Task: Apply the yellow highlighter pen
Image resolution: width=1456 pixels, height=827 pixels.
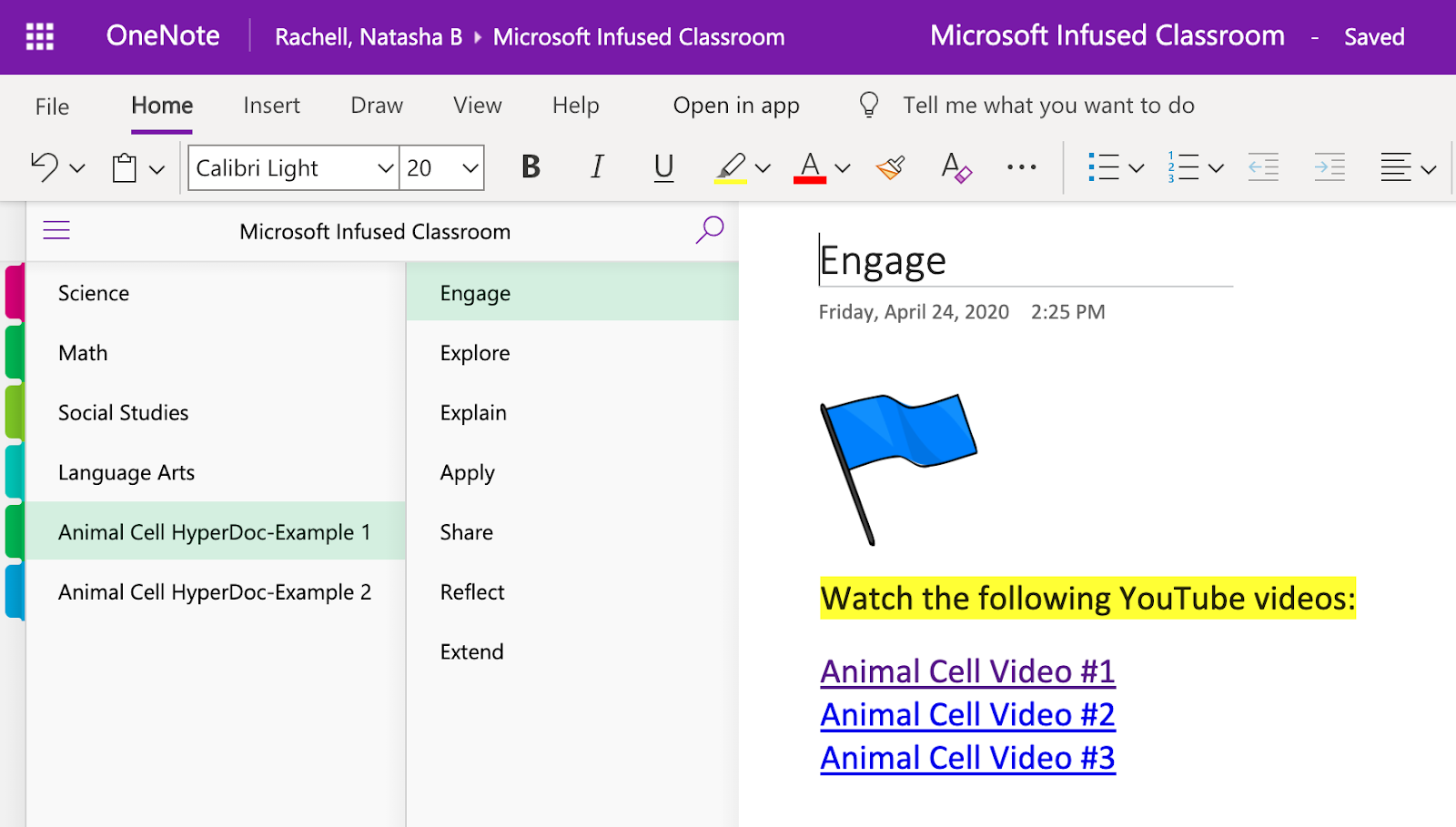Action: [x=731, y=168]
